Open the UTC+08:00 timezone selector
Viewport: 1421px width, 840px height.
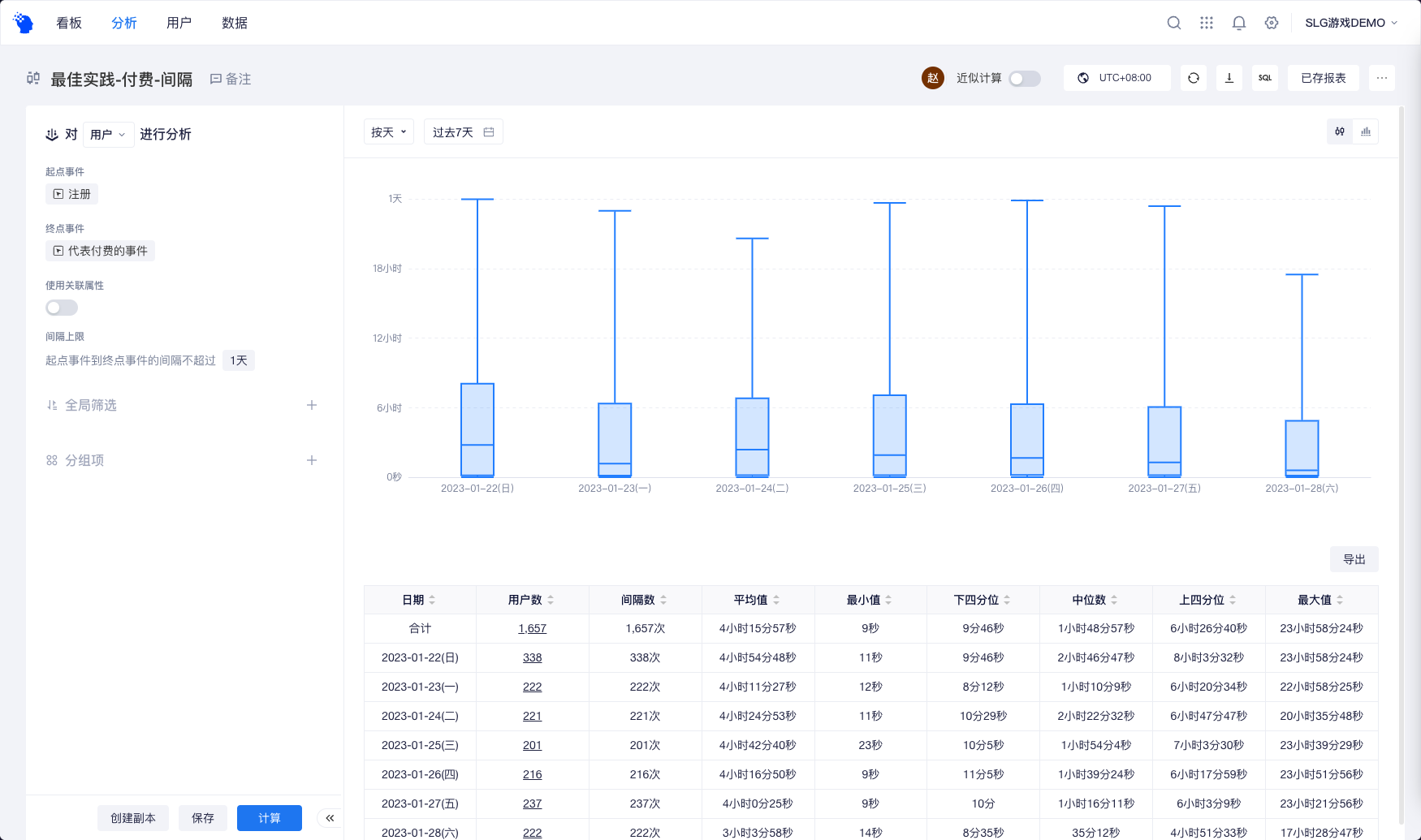point(1117,78)
